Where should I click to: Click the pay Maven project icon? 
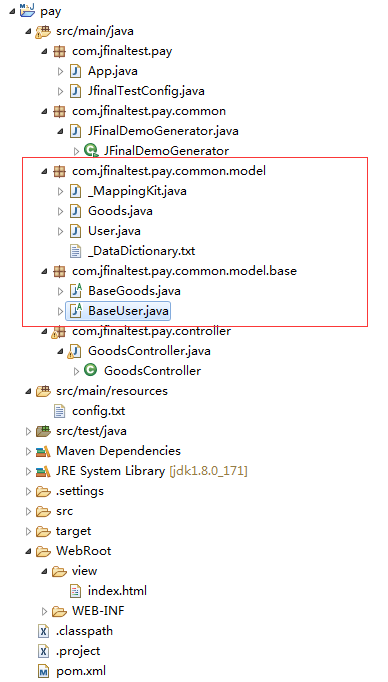coord(27,10)
